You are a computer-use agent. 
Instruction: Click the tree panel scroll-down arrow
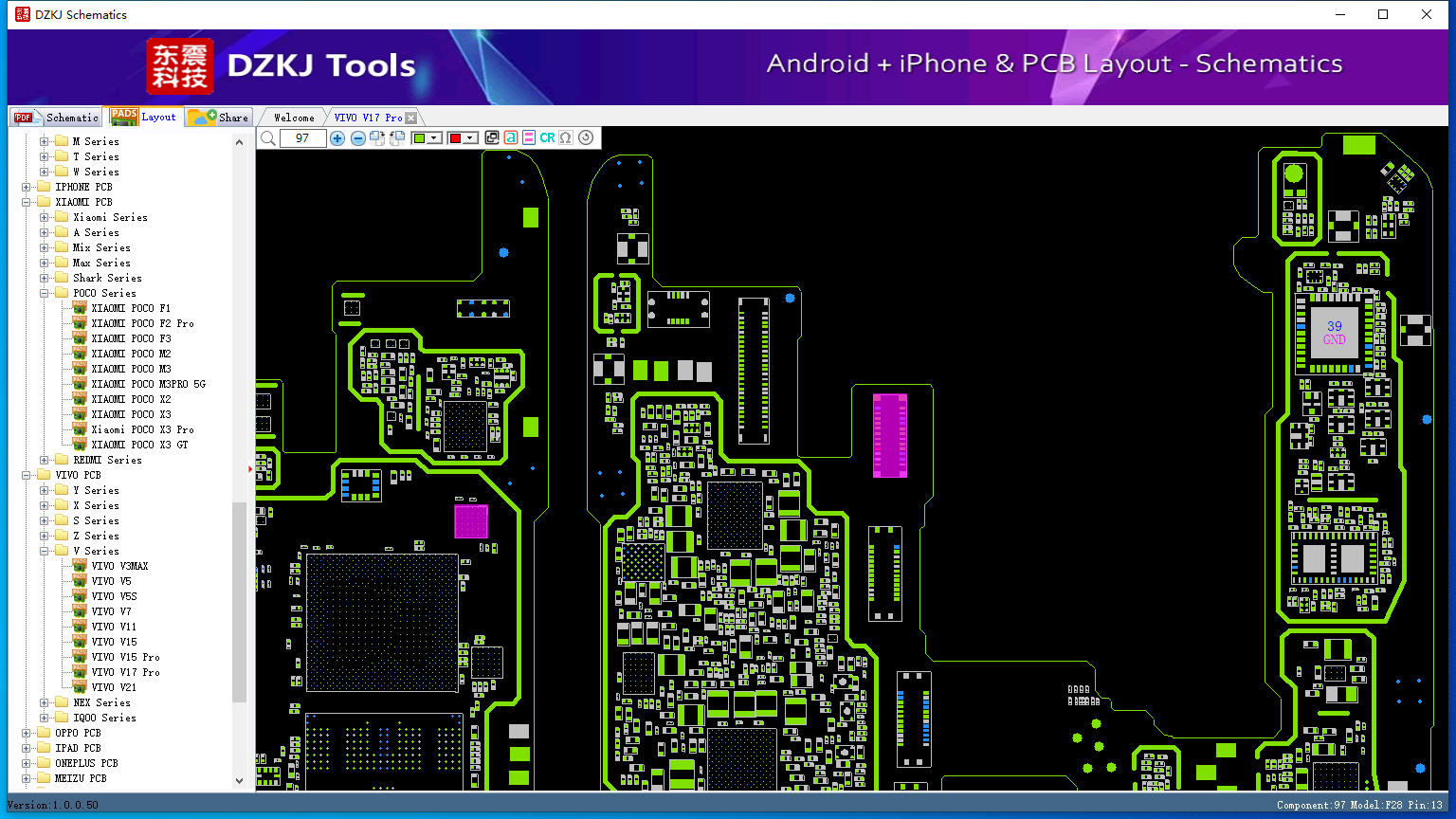tap(239, 781)
